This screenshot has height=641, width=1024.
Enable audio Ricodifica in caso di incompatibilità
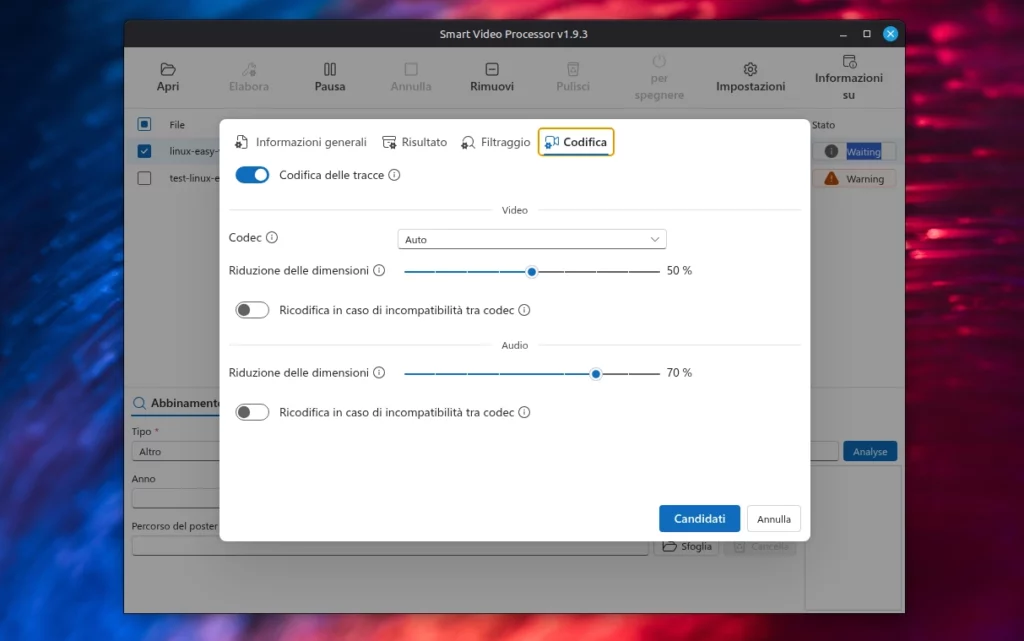(252, 413)
